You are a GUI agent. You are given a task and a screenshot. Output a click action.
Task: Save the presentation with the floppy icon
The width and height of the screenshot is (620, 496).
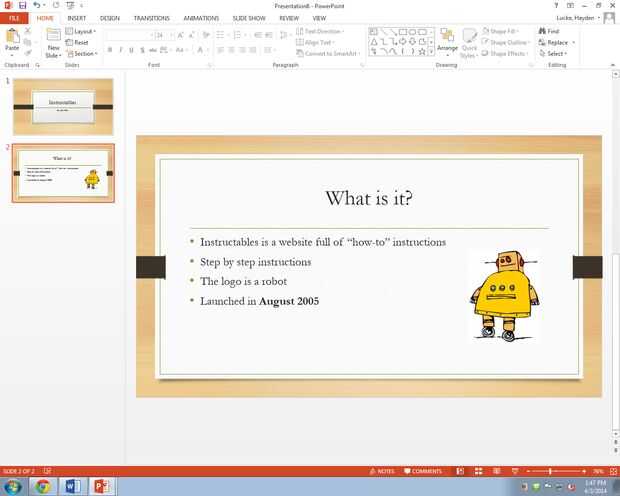pyautogui.click(x=23, y=6)
